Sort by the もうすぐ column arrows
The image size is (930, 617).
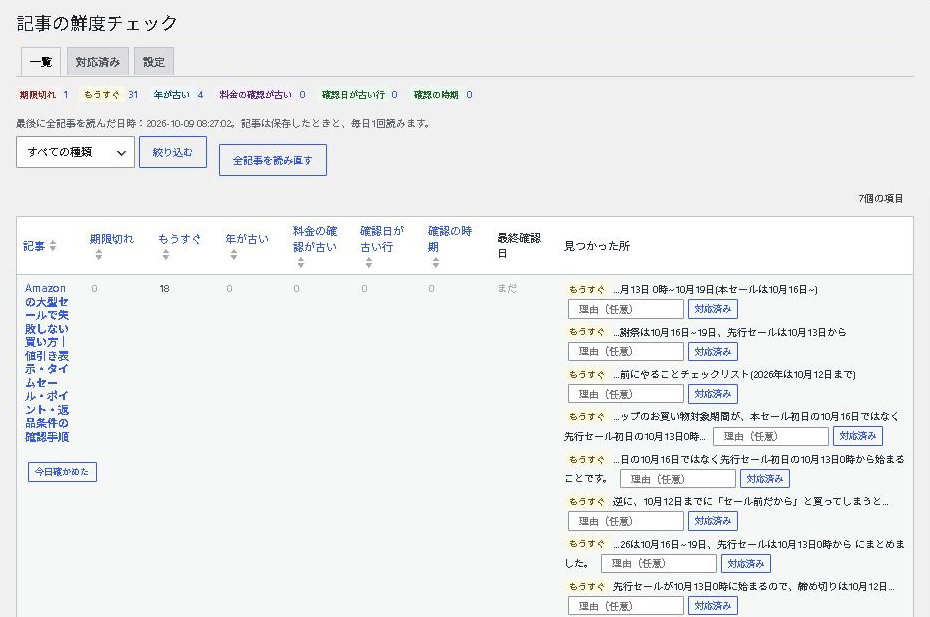[x=166, y=255]
